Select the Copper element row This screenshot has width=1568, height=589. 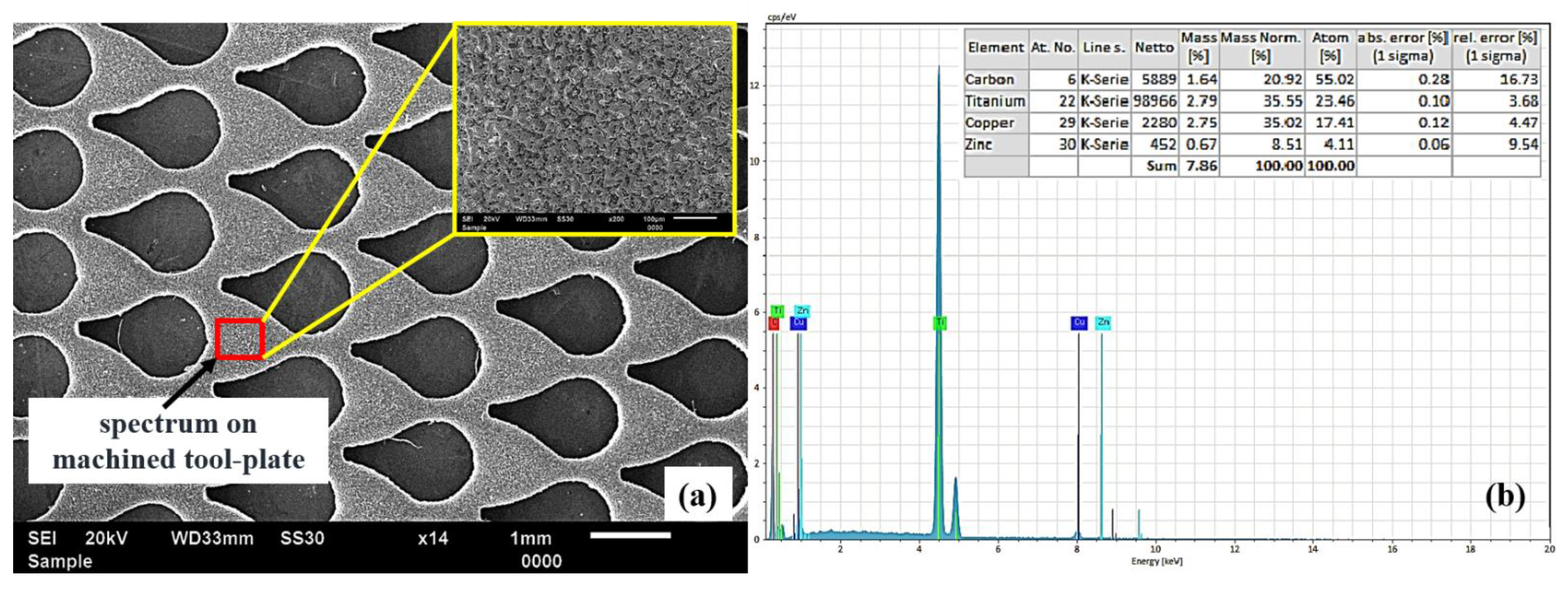pyautogui.click(x=990, y=123)
